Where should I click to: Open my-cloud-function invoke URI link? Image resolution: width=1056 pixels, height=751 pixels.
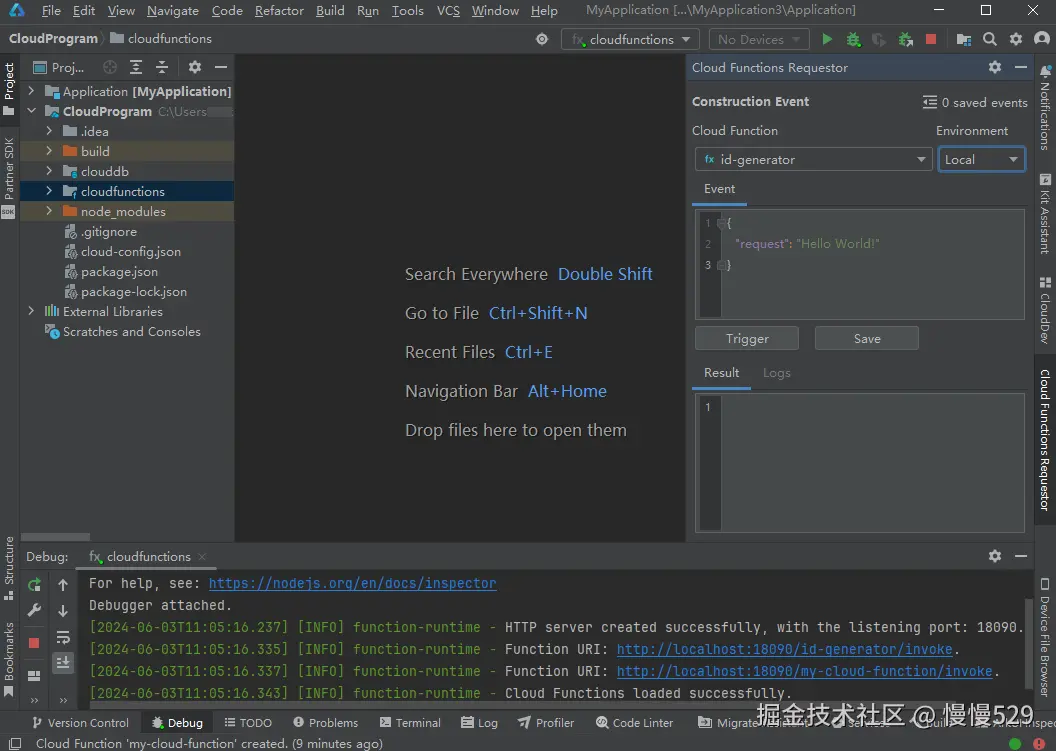pyautogui.click(x=805, y=672)
